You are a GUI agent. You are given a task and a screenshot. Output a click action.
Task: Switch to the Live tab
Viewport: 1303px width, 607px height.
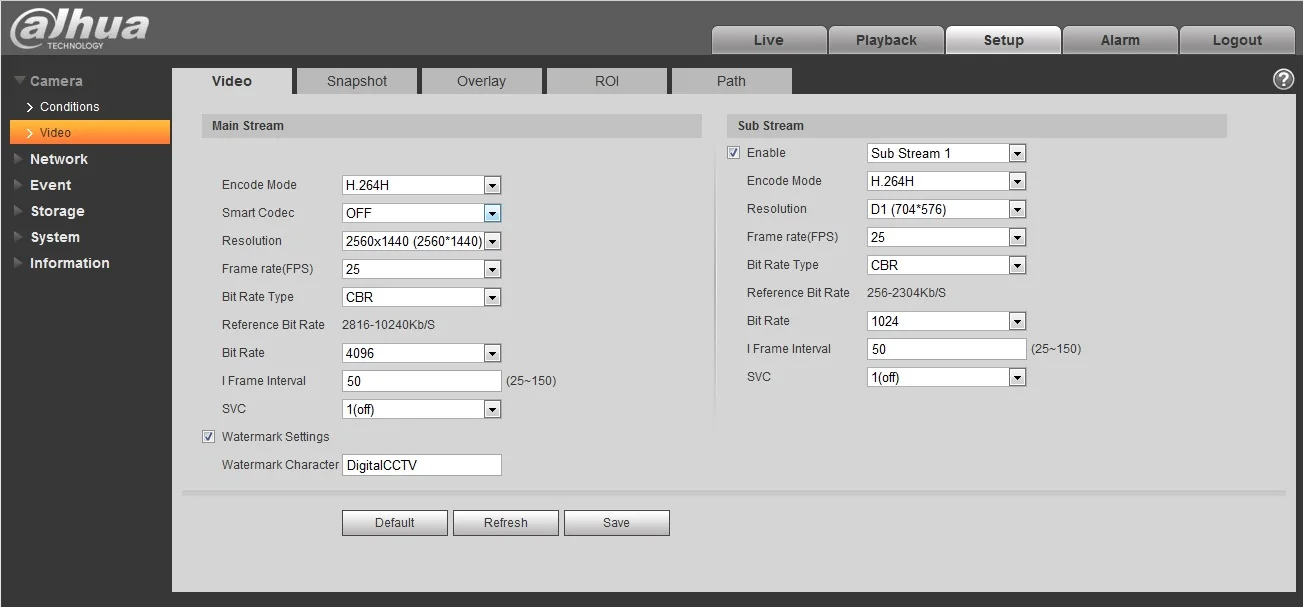768,40
